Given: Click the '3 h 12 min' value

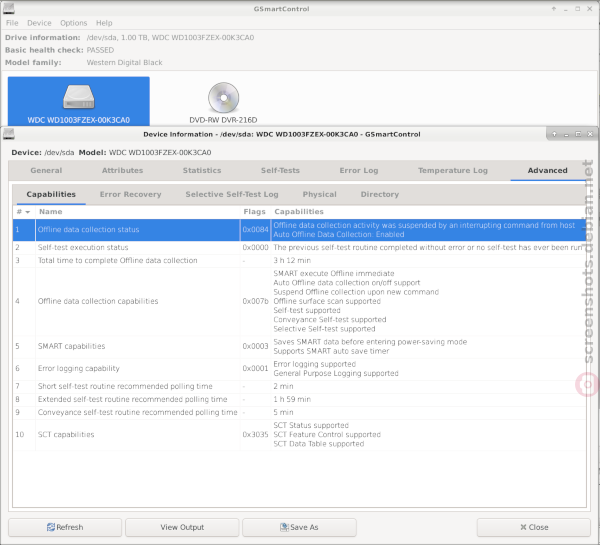Looking at the screenshot, I should coord(292,260).
